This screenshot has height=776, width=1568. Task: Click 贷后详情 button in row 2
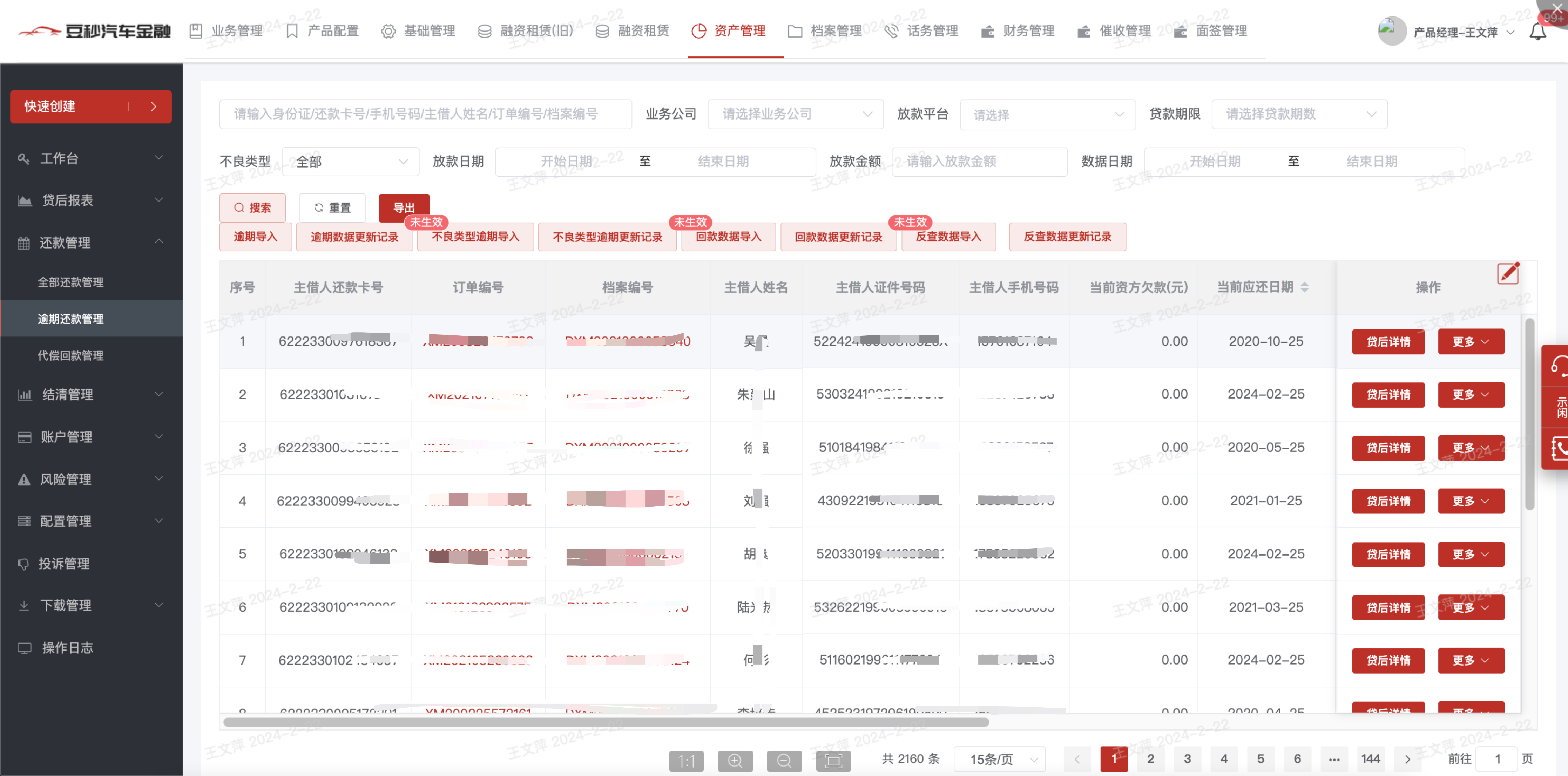pos(1388,394)
